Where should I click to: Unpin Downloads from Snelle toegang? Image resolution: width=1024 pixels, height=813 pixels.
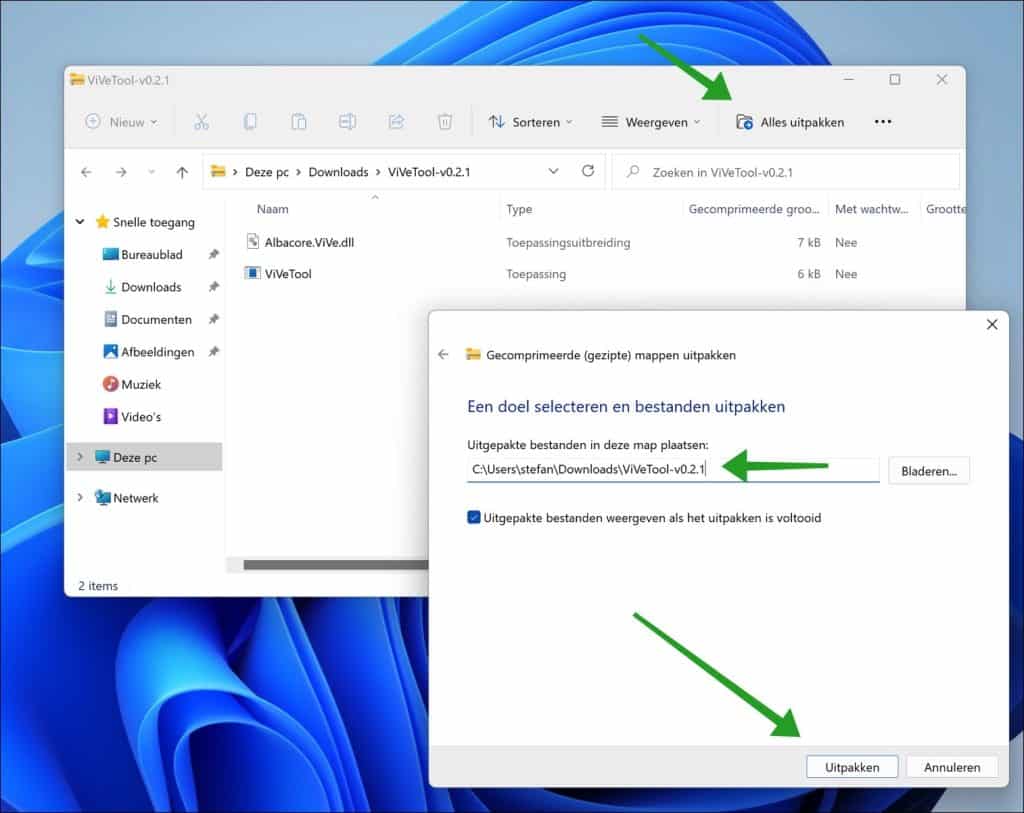(x=213, y=287)
